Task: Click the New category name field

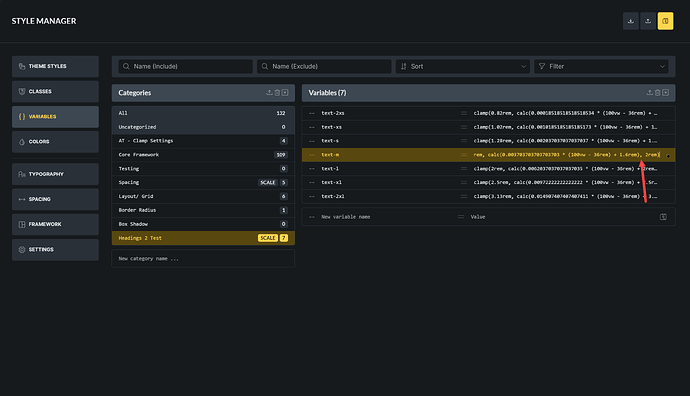Action: point(203,259)
